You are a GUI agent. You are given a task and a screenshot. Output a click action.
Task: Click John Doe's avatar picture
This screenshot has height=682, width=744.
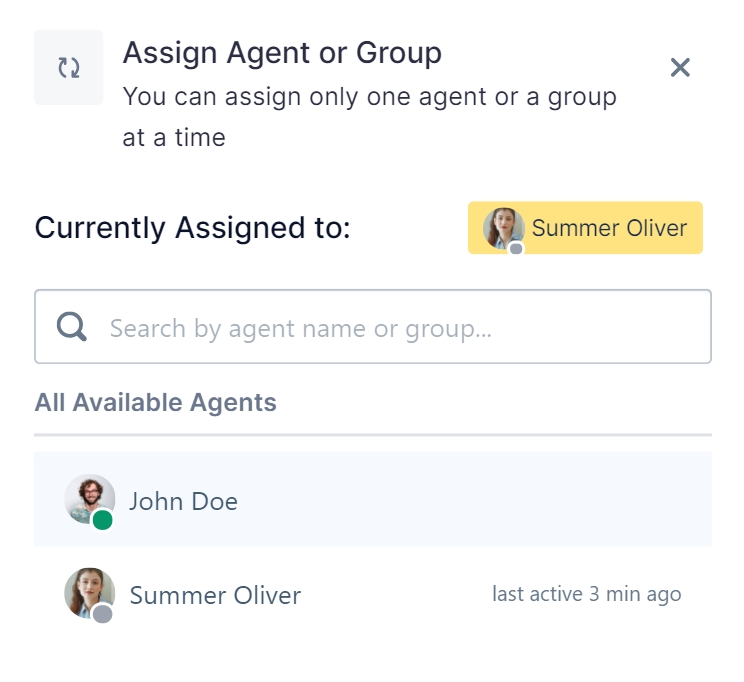[89, 499]
